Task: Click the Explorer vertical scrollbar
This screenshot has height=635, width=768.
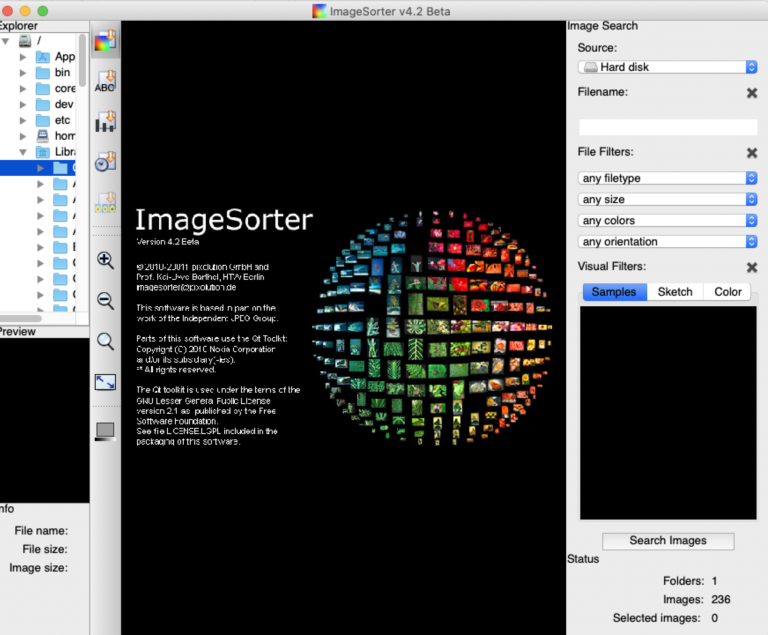Action: click(82, 60)
